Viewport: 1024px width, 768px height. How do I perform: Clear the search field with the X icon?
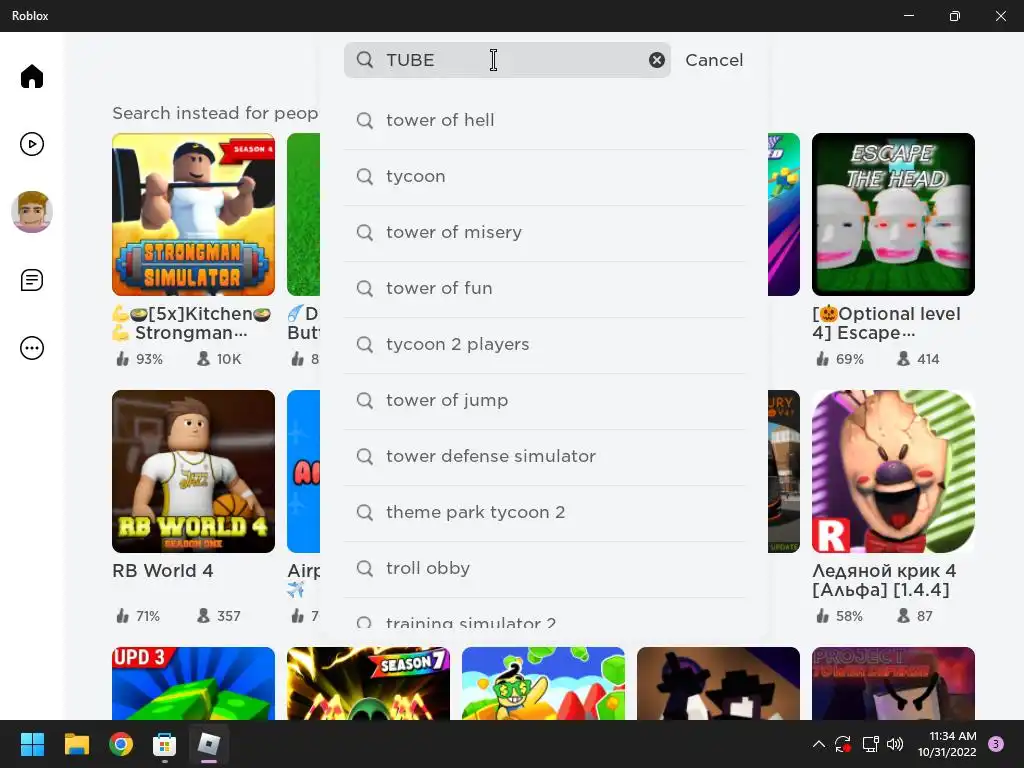click(x=656, y=60)
